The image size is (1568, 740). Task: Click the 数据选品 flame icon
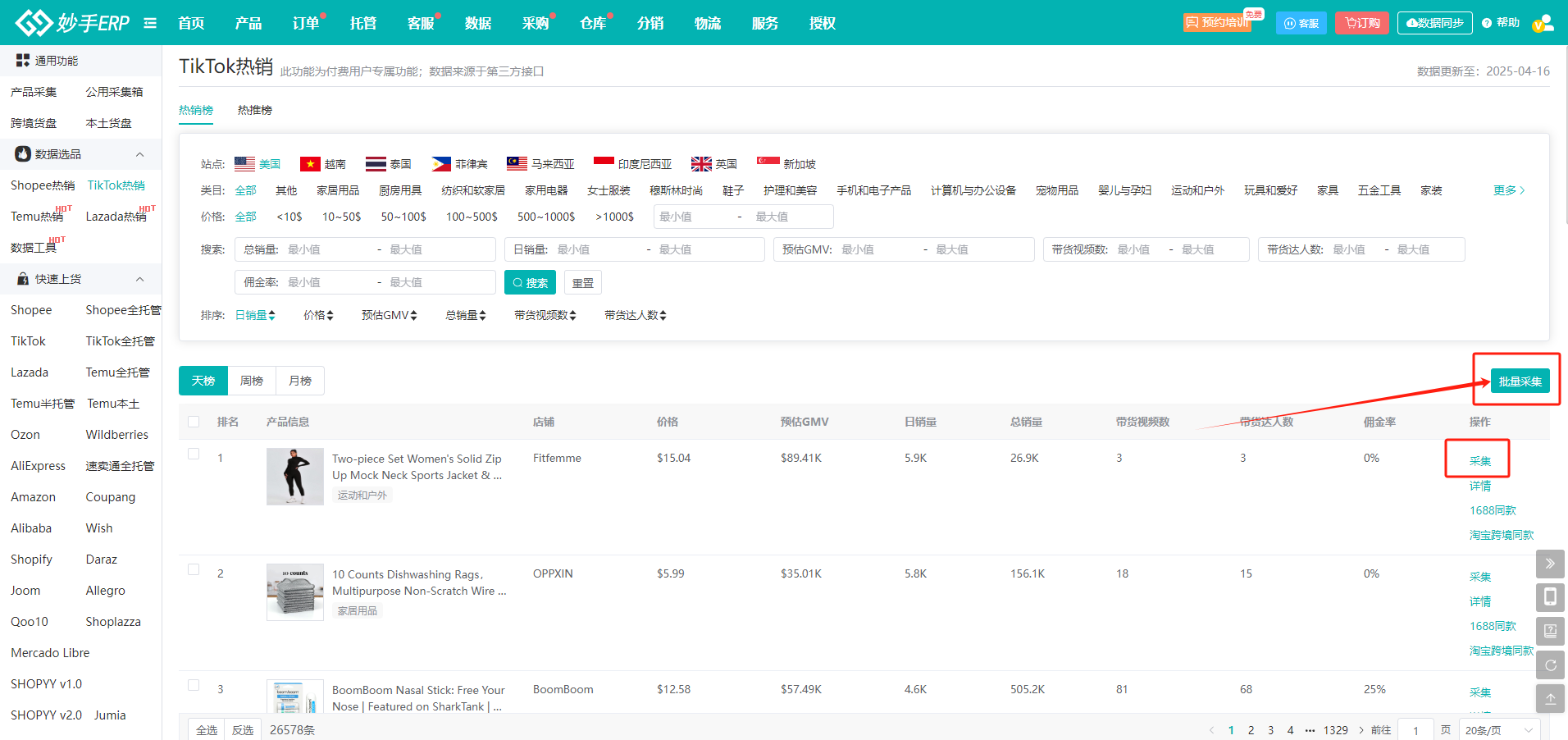[x=23, y=154]
